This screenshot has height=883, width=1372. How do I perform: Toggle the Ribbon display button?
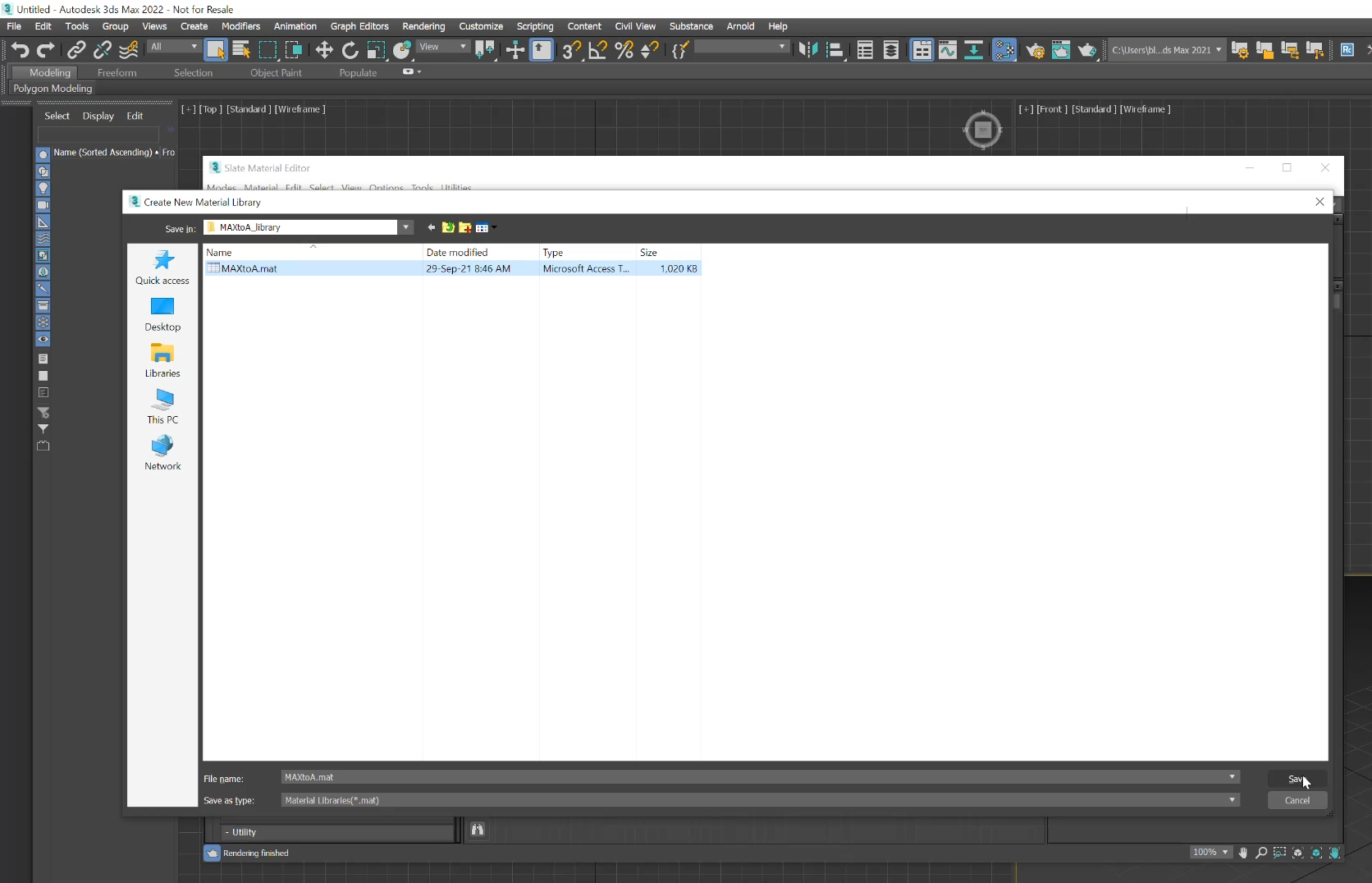point(922,50)
